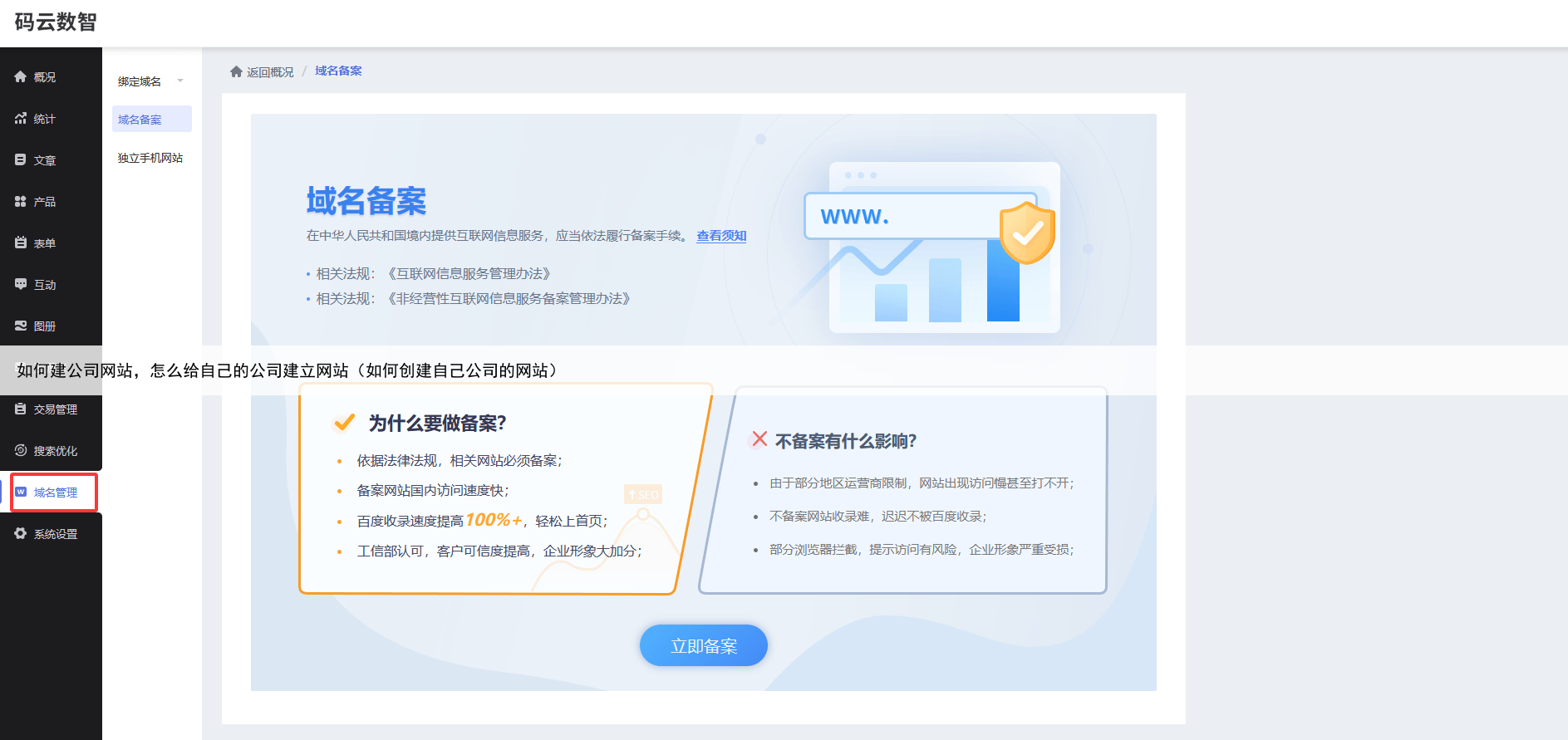Open the 图册 album icon
1568x740 pixels.
click(x=21, y=326)
